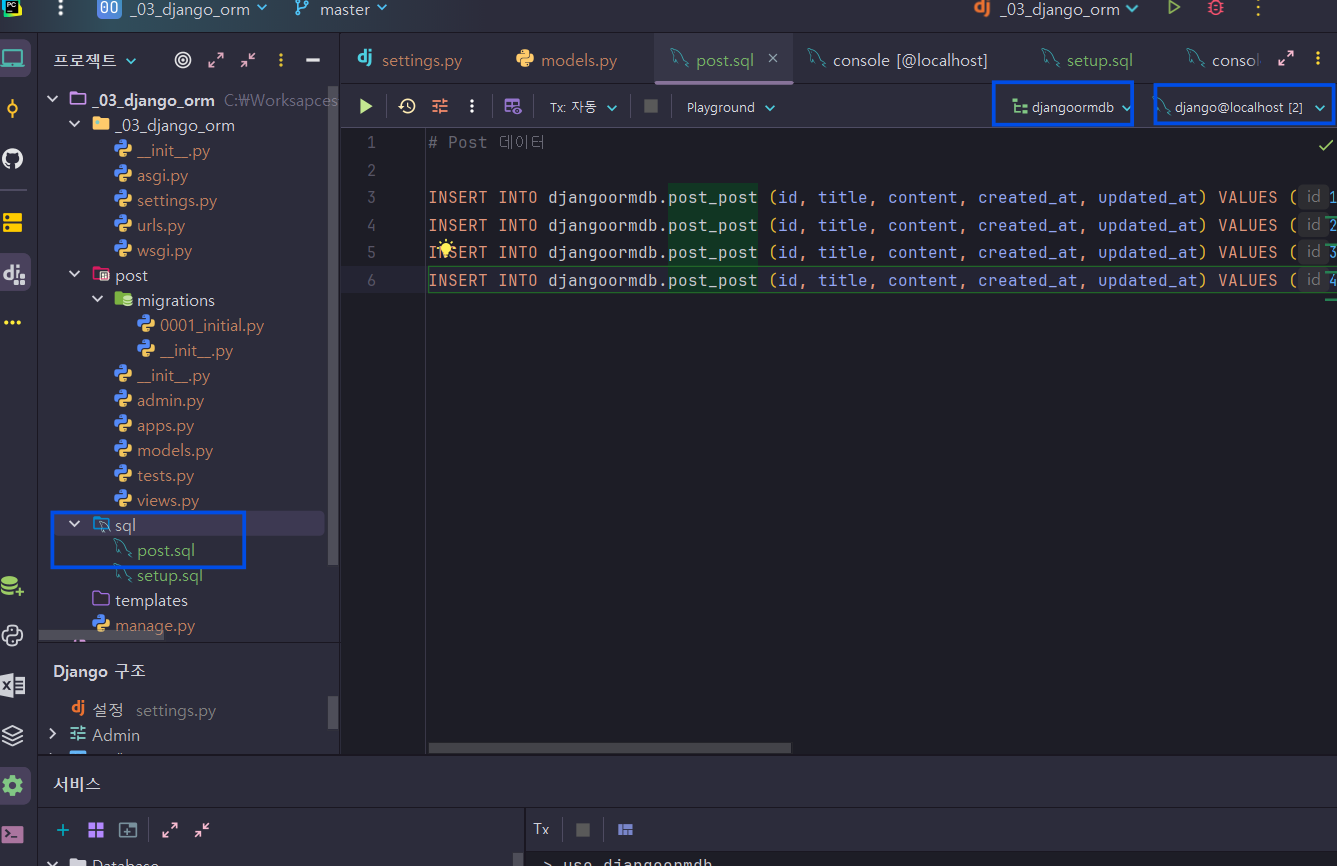The width and height of the screenshot is (1337, 866).
Task: Open the Excel-style sheet tool window icon
Action: 13,685
